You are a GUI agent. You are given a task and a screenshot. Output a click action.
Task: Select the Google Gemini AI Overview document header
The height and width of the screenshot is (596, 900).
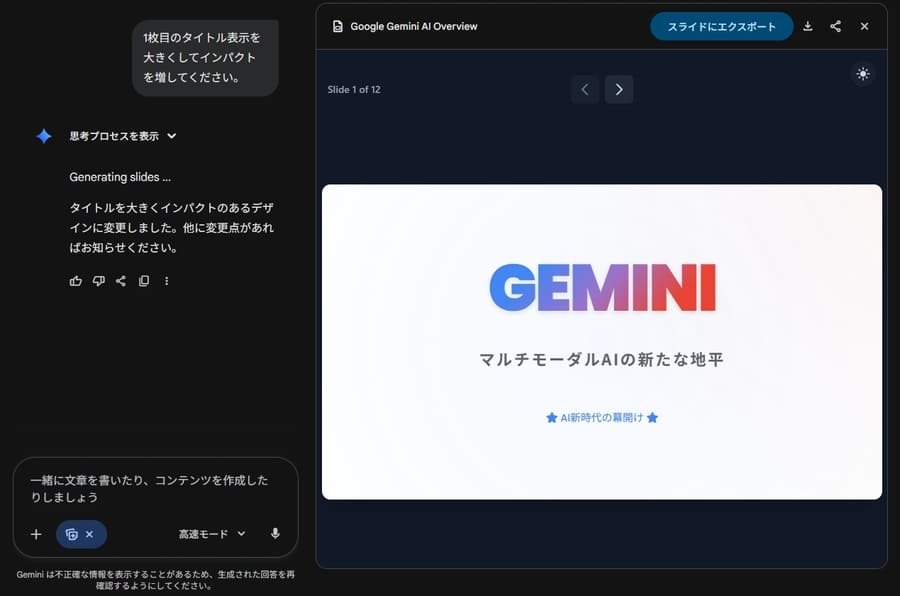point(413,26)
